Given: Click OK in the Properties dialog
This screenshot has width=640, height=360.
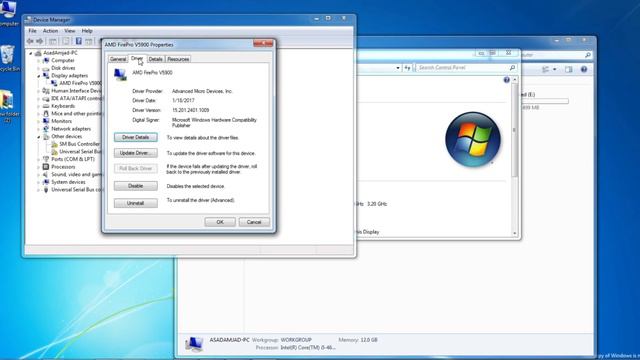Looking at the screenshot, I should tap(220, 222).
